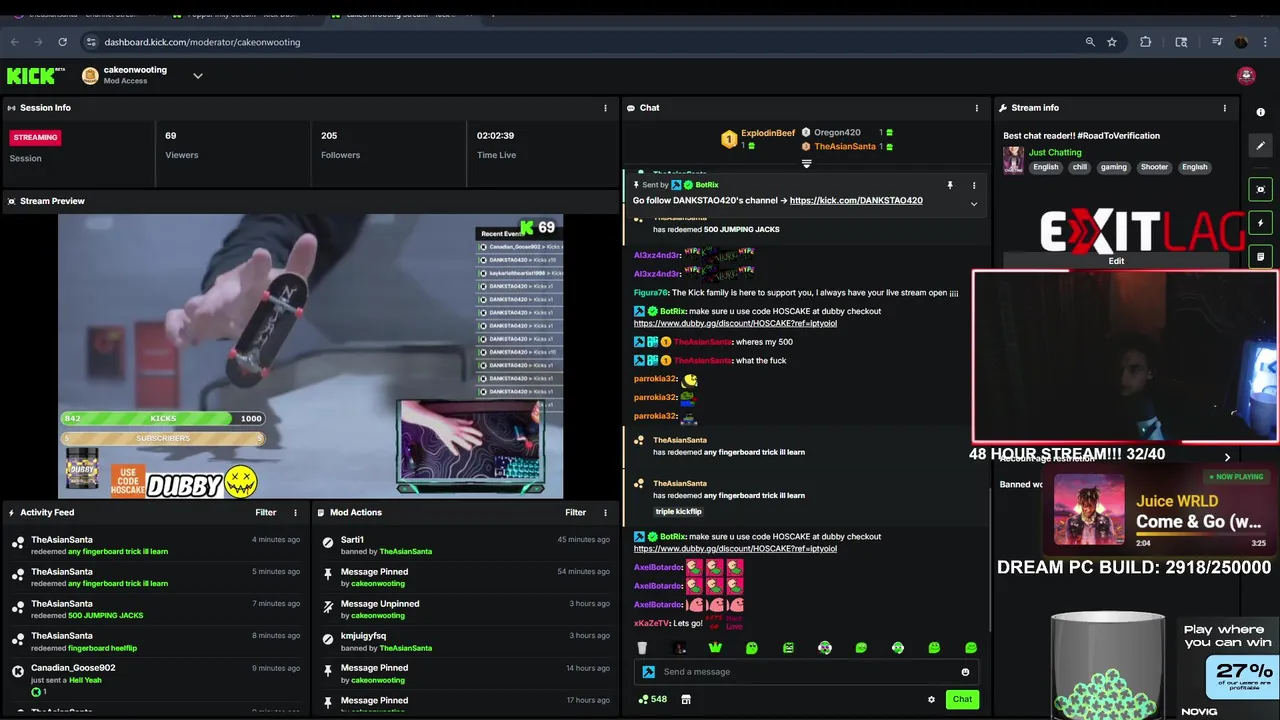Open the Activity Feed Filter dropdown
Image resolution: width=1280 pixels, height=720 pixels.
pyautogui.click(x=265, y=513)
